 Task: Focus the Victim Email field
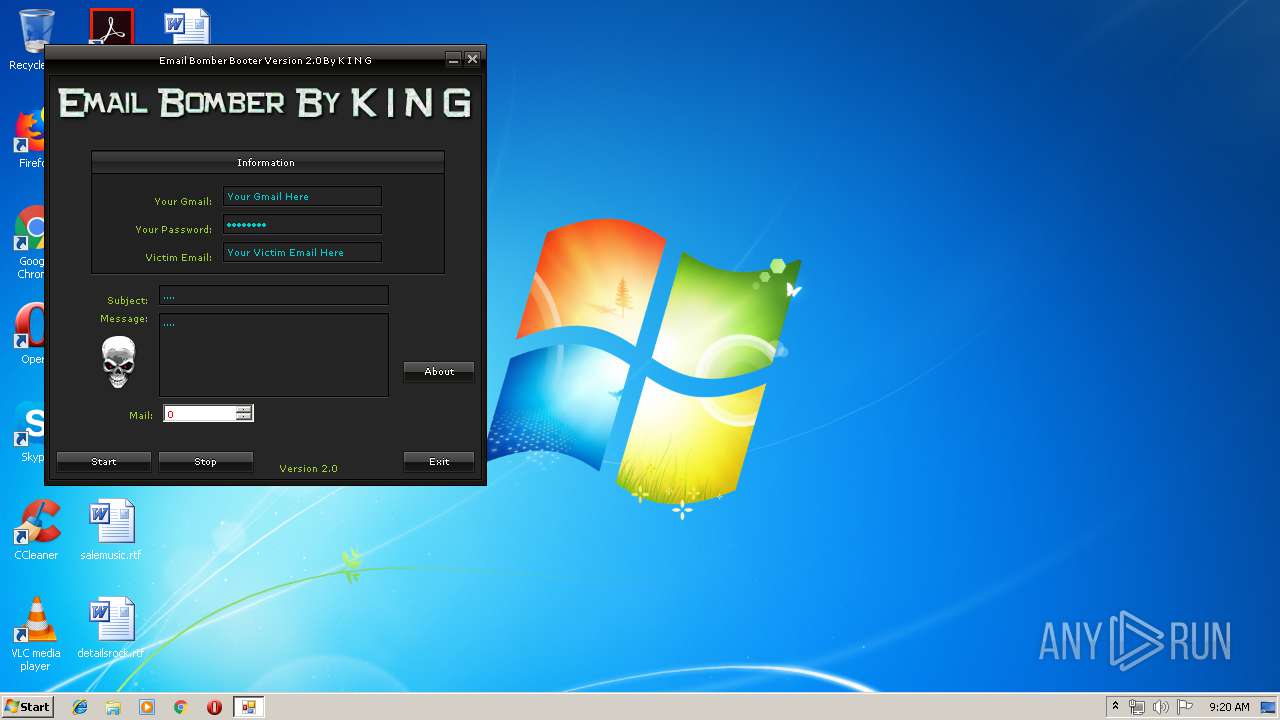302,253
